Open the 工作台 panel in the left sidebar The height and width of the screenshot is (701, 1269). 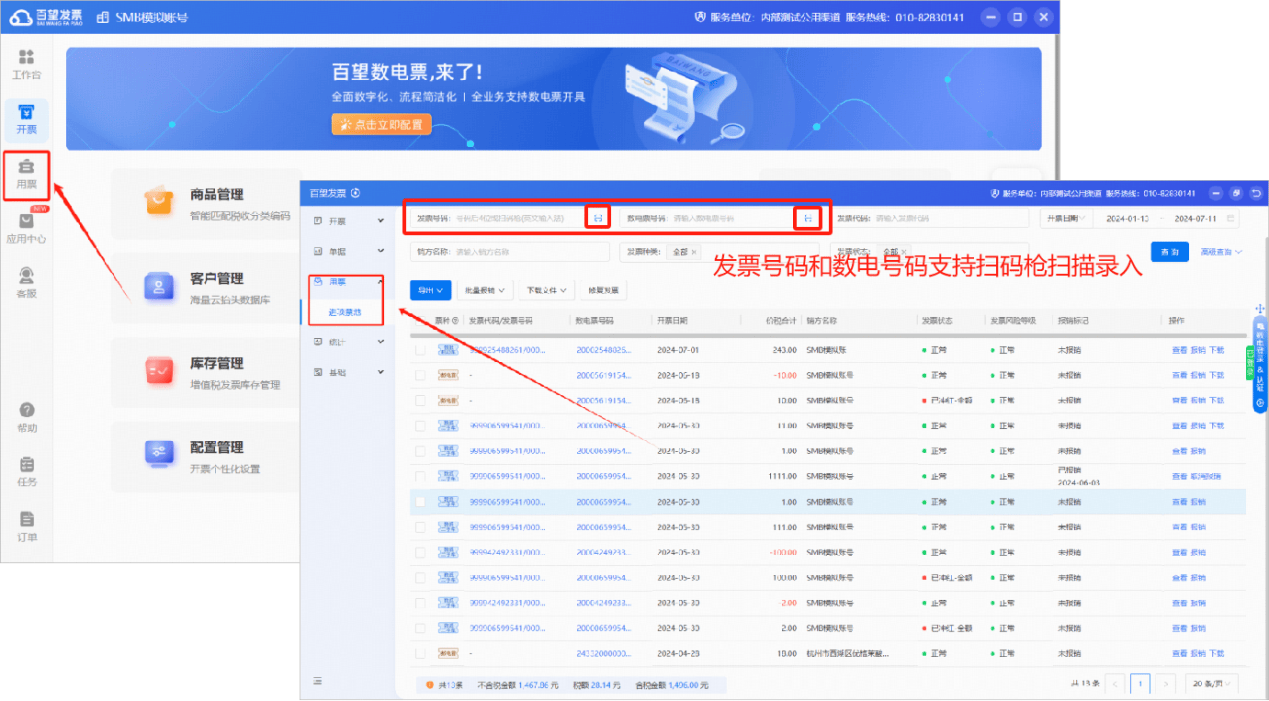pos(25,66)
